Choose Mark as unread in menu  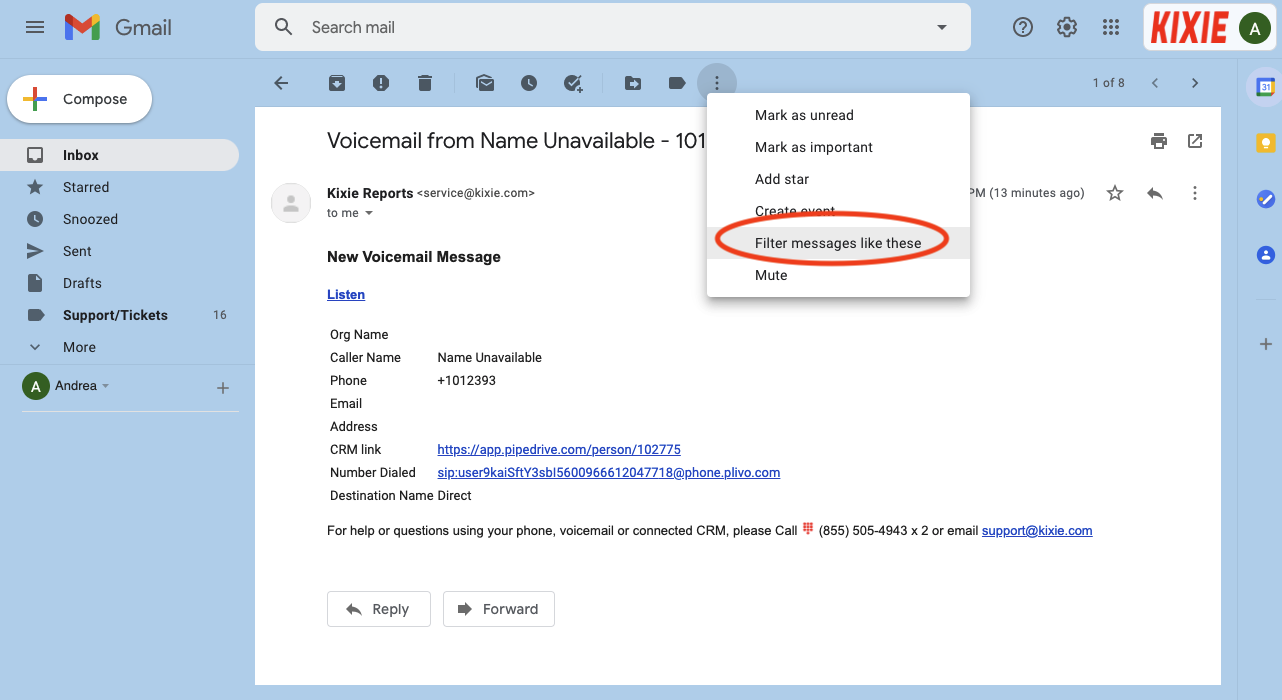(838, 115)
